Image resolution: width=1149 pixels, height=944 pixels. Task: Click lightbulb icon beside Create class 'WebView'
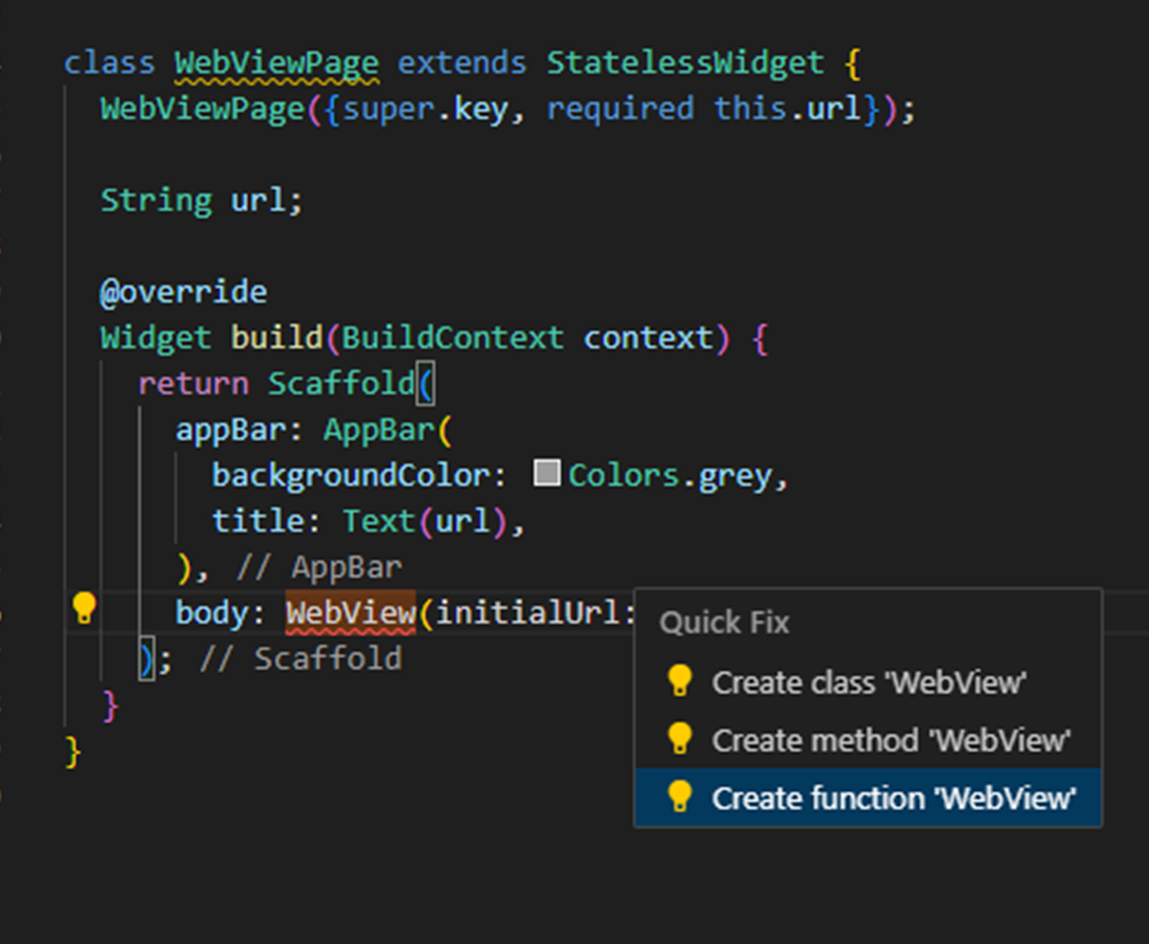click(x=680, y=681)
